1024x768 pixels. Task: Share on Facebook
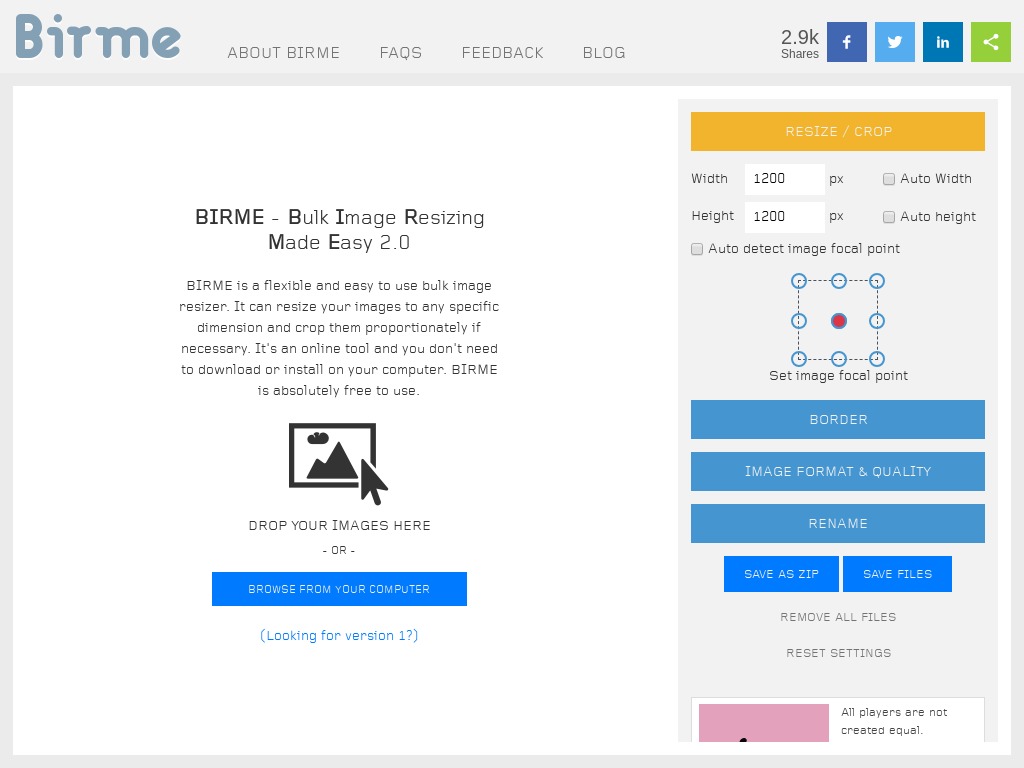pos(846,42)
